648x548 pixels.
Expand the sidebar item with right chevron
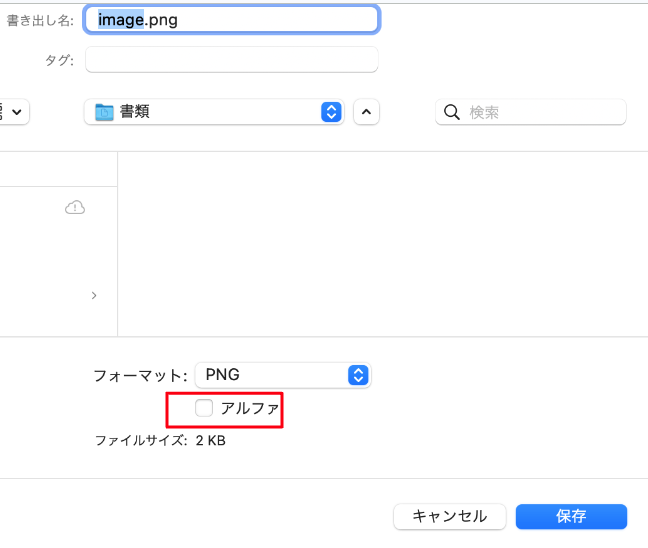click(94, 295)
